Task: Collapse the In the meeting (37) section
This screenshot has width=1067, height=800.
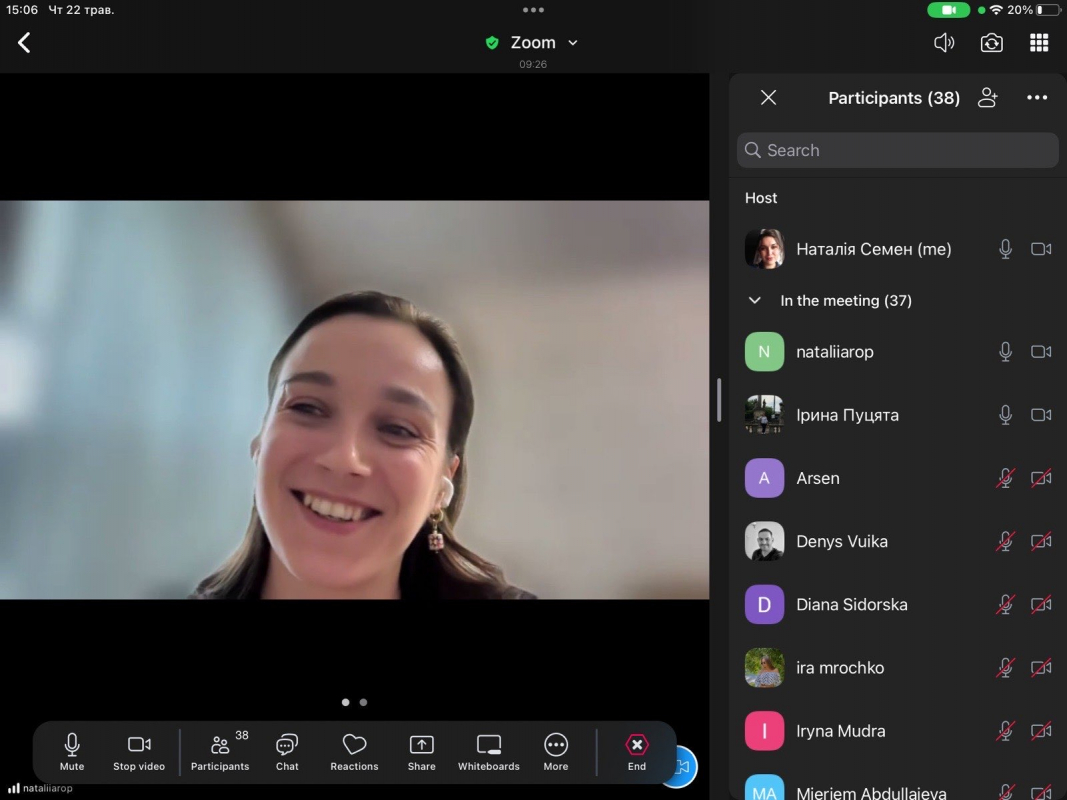Action: pos(755,300)
